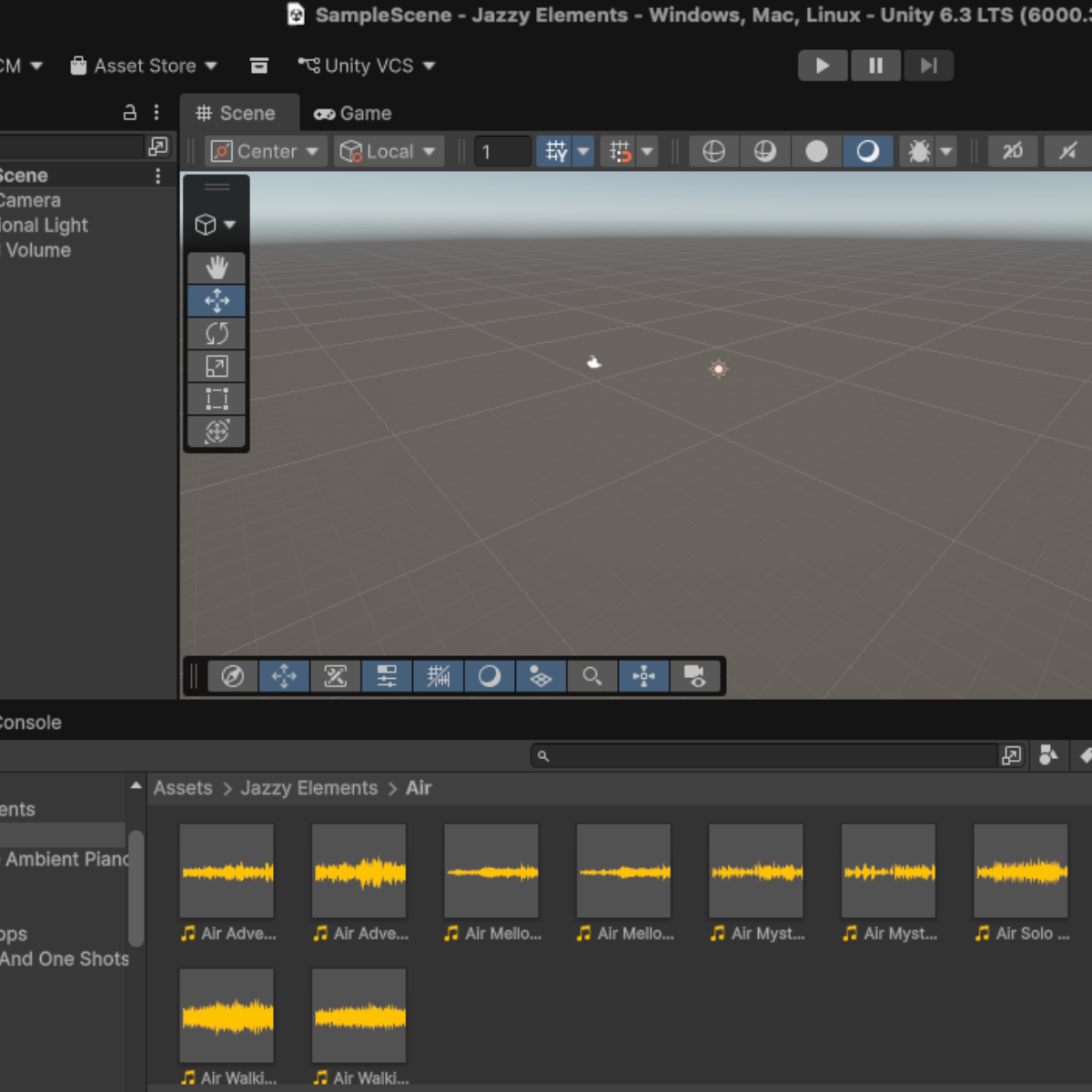
Task: Click the Play button
Action: click(823, 66)
